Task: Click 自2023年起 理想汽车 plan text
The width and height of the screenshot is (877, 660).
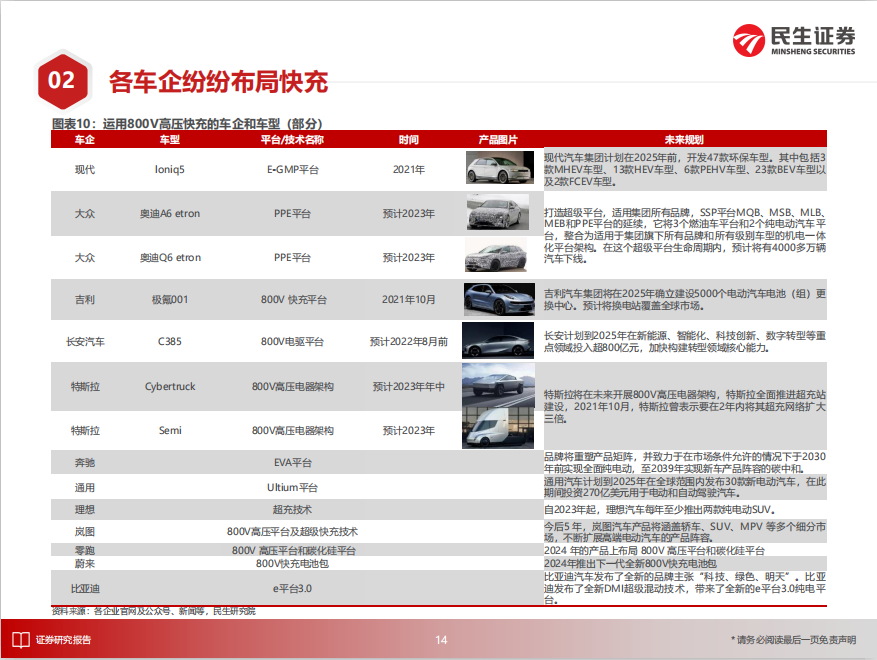Action: pos(659,510)
